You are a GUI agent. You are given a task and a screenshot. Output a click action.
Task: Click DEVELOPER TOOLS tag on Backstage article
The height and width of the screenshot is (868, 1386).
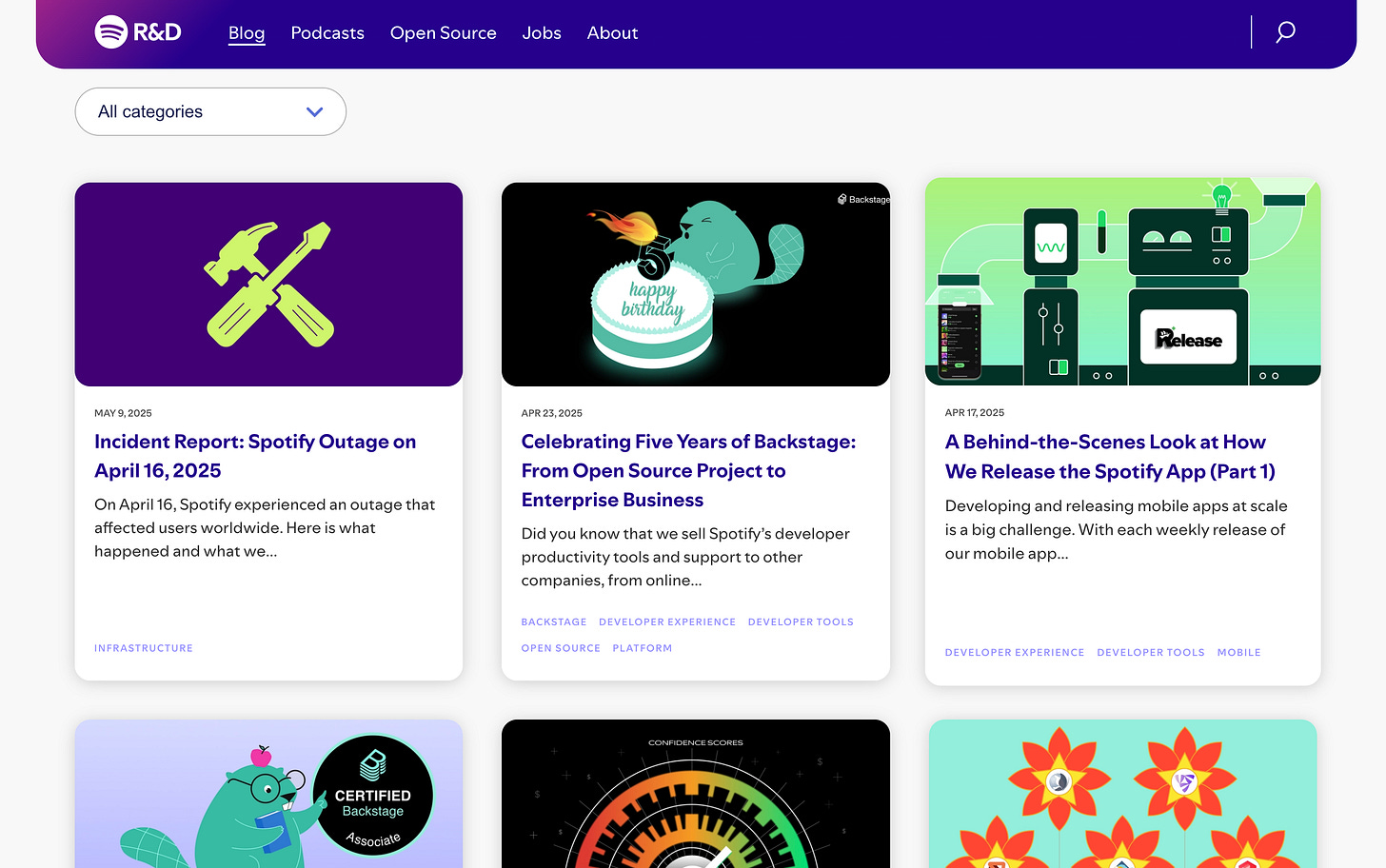pyautogui.click(x=801, y=622)
